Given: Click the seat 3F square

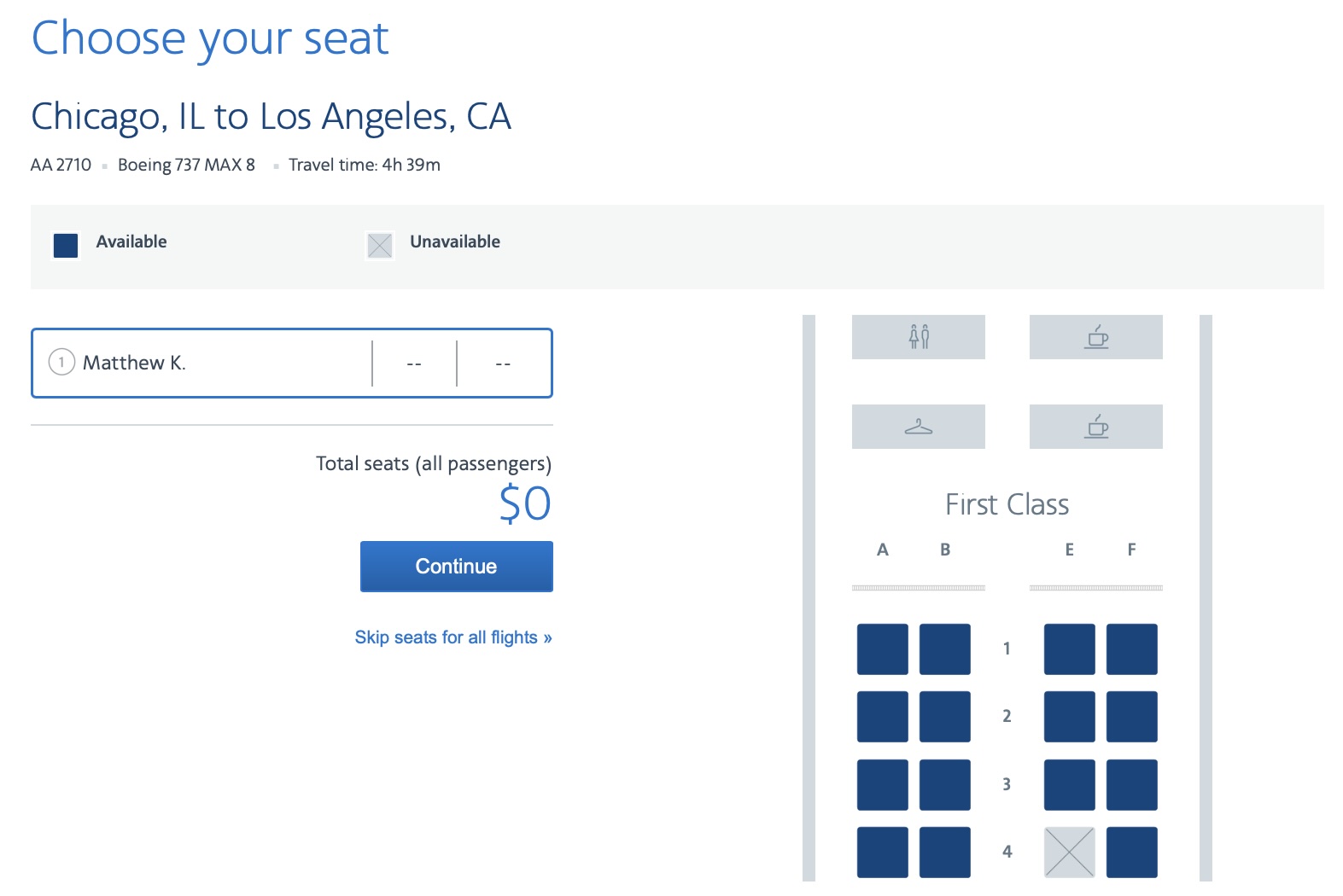Looking at the screenshot, I should pos(1132,783).
